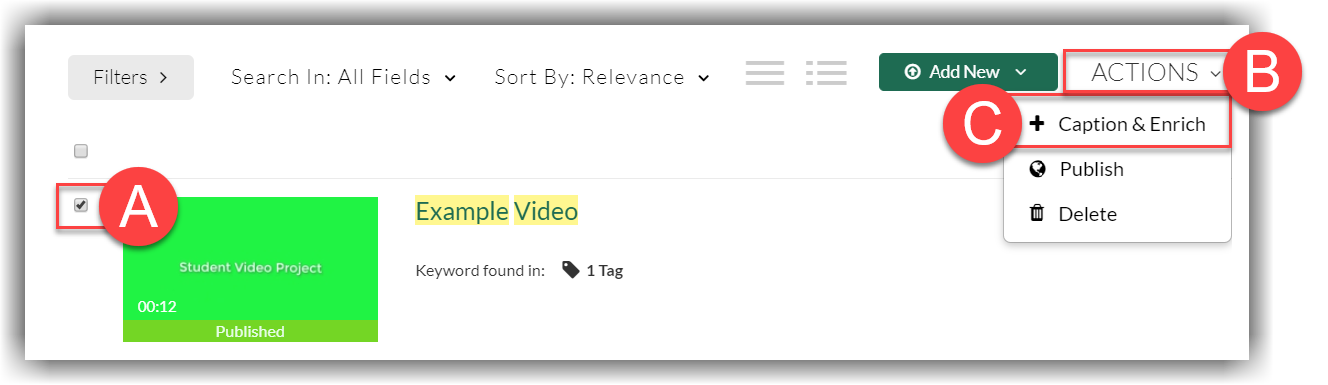Click the trash icon beside Delete
This screenshot has width=1328, height=385.
point(1037,213)
